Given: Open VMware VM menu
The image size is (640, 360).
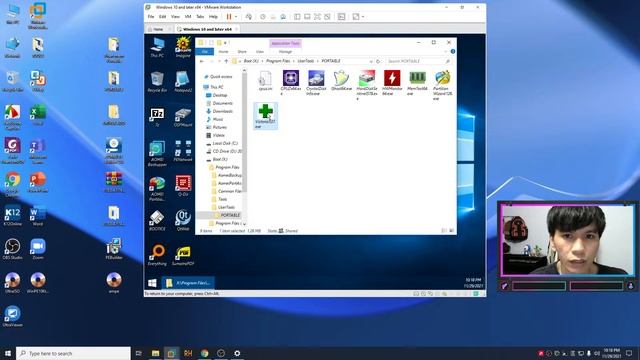Looking at the screenshot, I should point(188,17).
